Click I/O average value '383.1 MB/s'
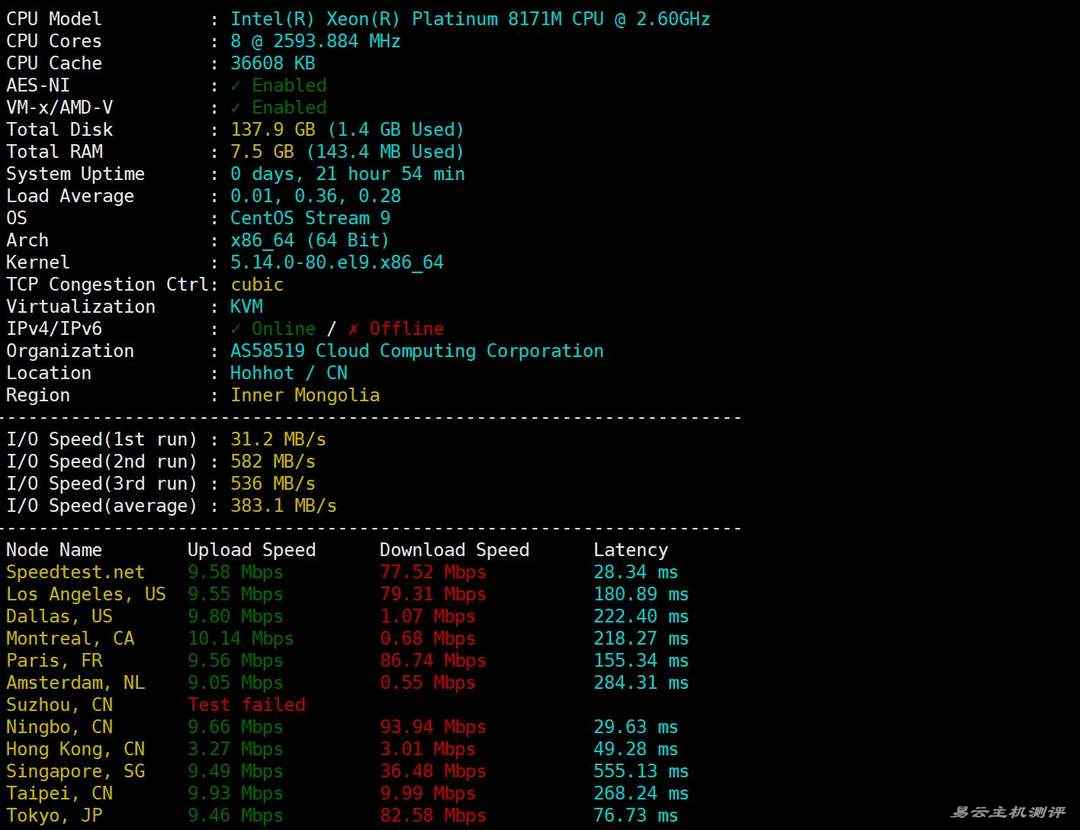Viewport: 1080px width, 830px height. click(283, 506)
